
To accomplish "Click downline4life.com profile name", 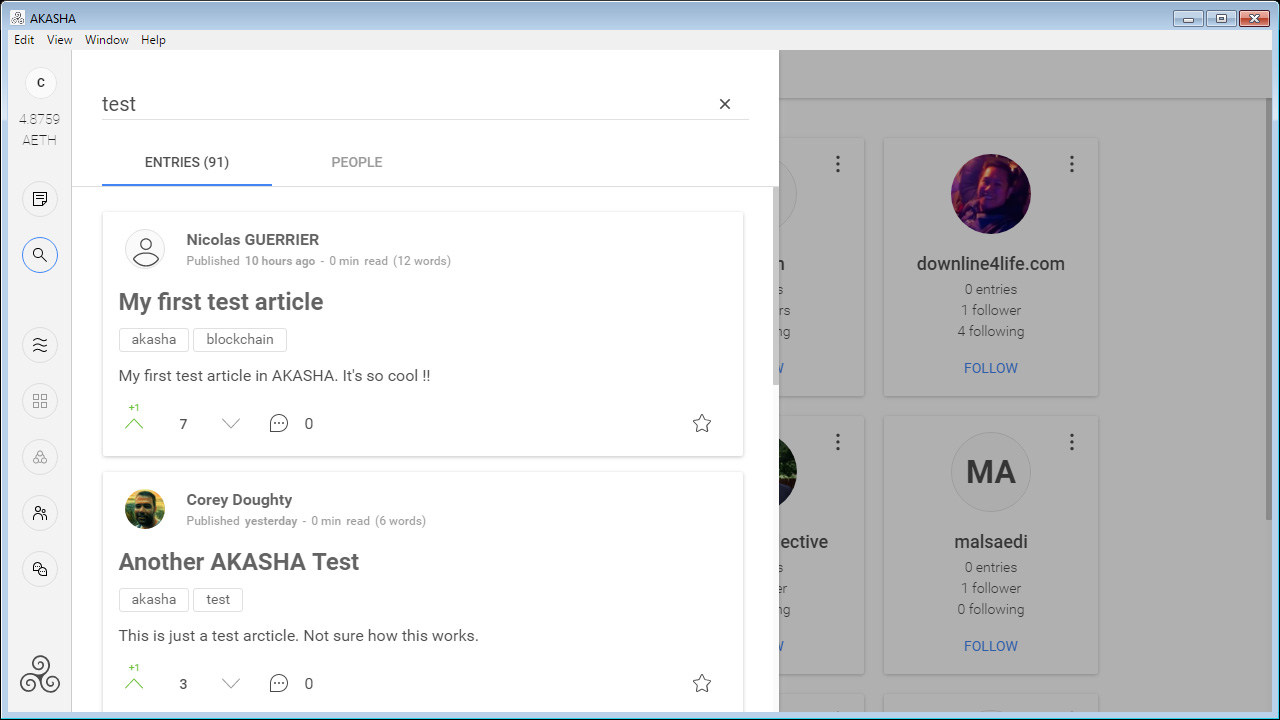I will 991,264.
